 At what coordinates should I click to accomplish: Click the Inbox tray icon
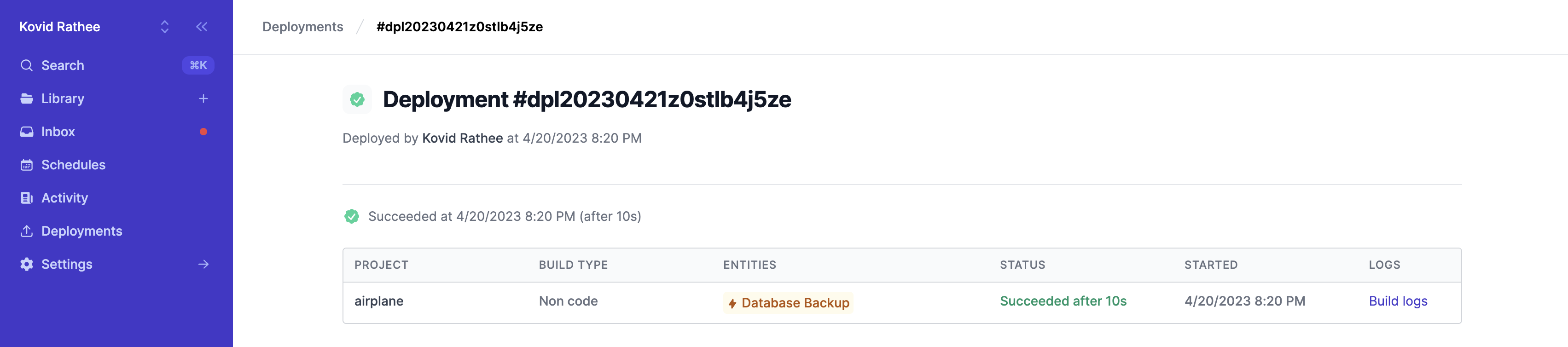(x=26, y=132)
